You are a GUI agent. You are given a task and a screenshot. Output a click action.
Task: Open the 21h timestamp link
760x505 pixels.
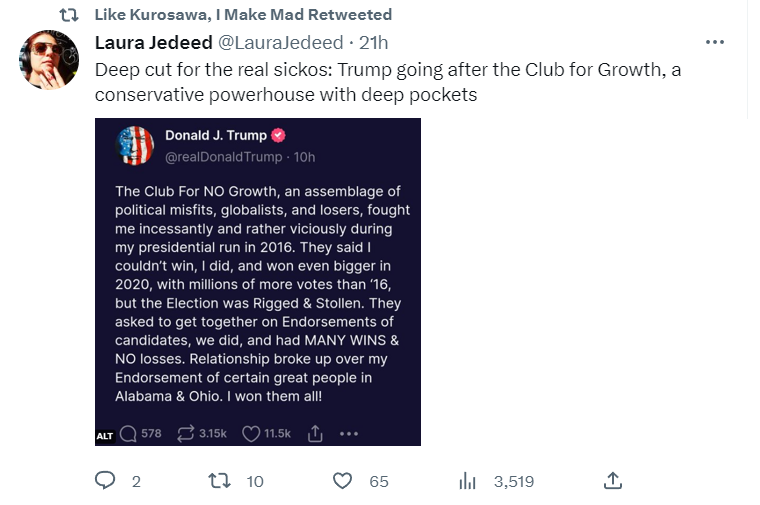(x=372, y=42)
